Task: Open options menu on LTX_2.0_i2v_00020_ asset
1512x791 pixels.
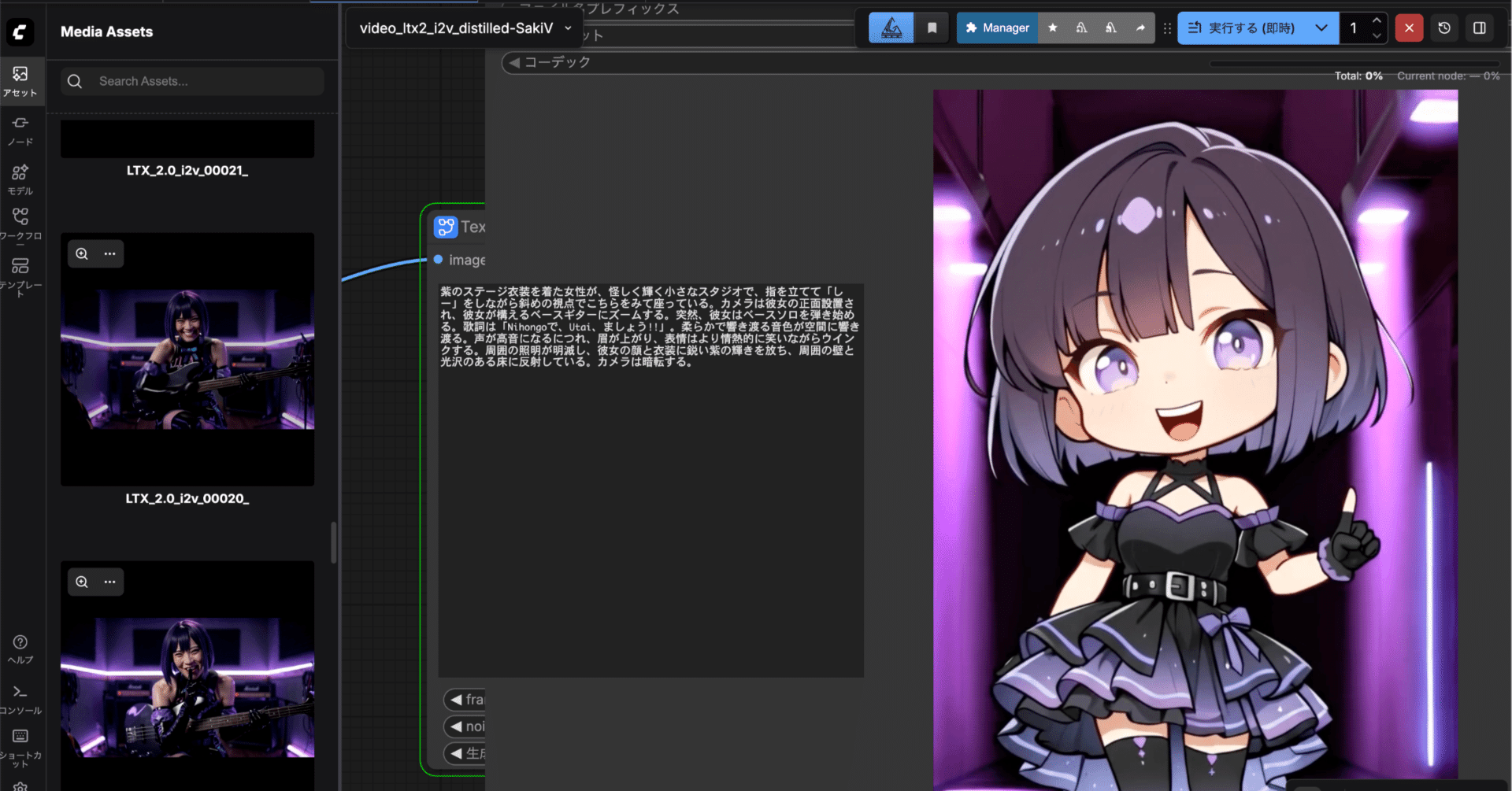Action: click(x=110, y=253)
